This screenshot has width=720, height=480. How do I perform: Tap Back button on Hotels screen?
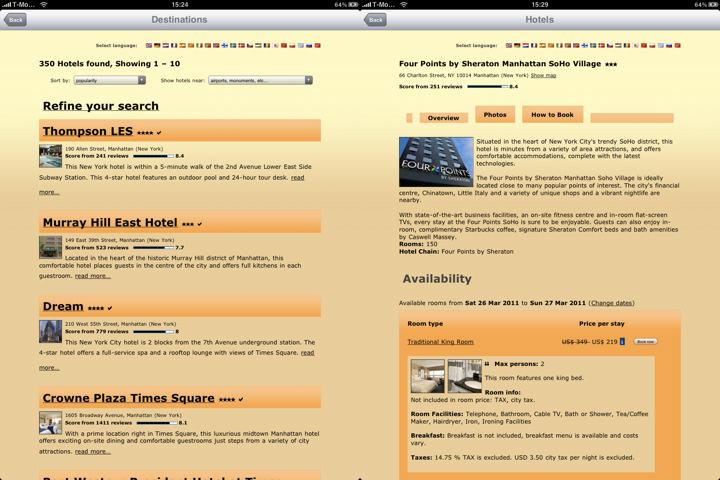coord(375,20)
